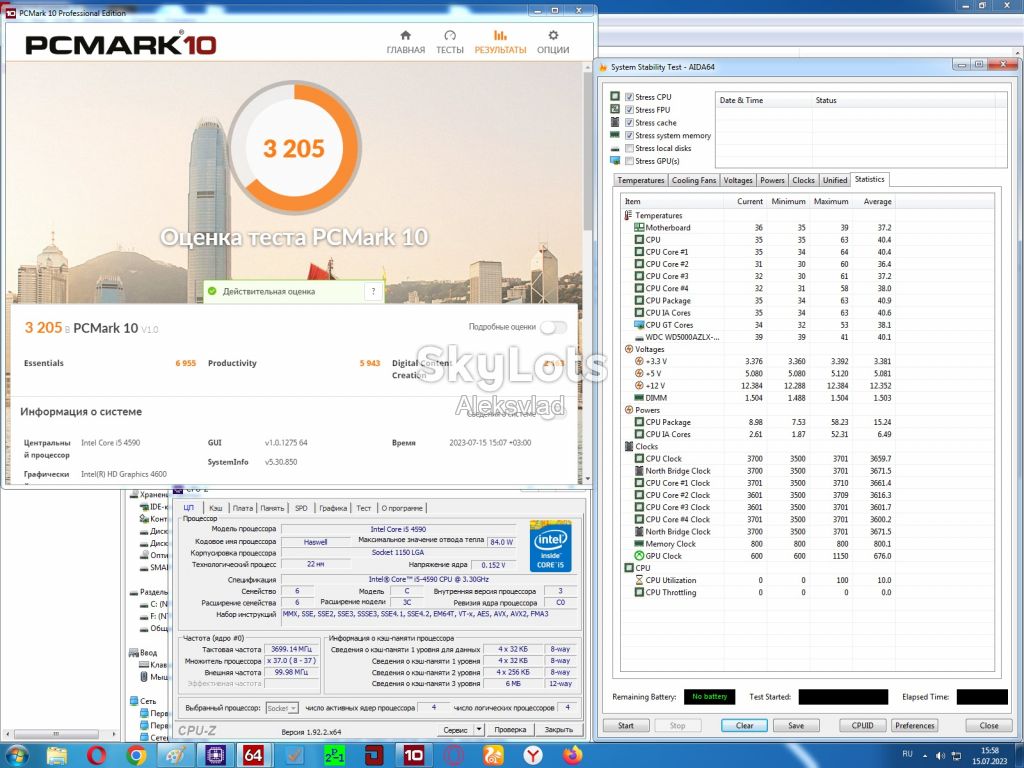
Task: Open Voltages tab in AIDA64
Action: pos(738,180)
